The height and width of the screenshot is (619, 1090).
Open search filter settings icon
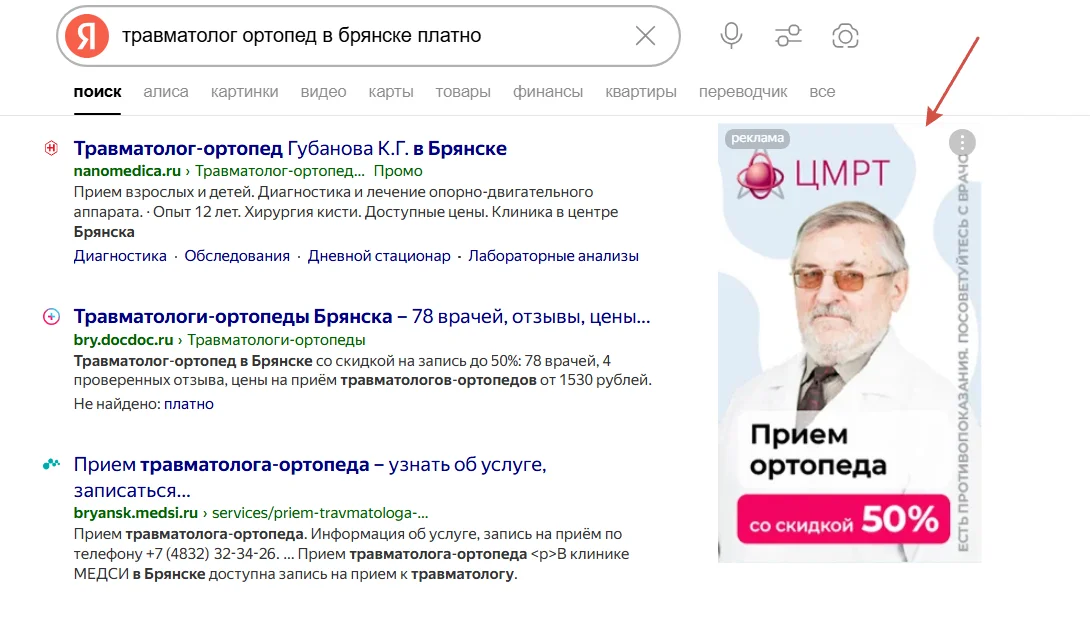(787, 35)
